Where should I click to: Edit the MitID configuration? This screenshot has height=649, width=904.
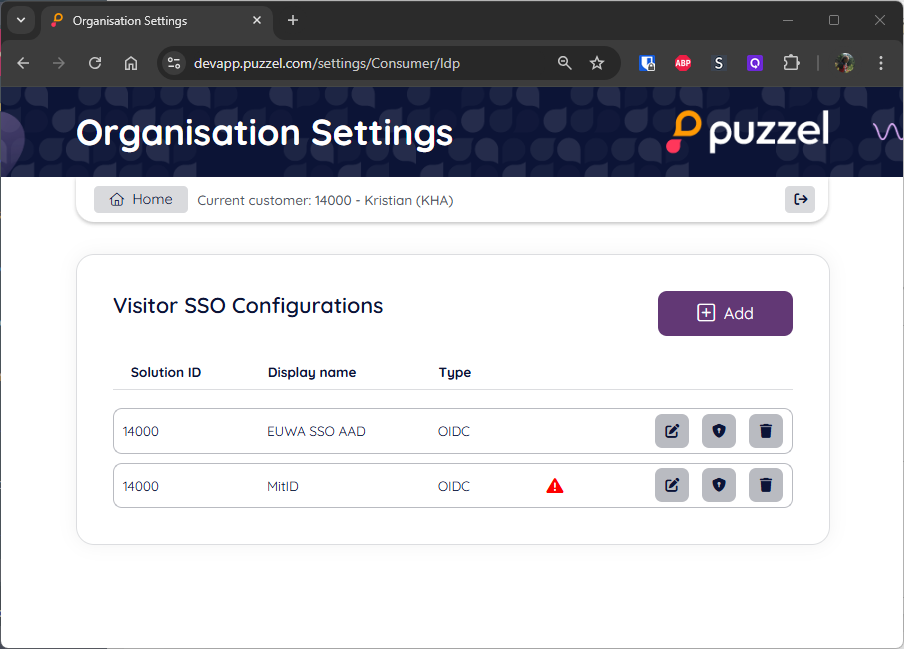tap(672, 486)
